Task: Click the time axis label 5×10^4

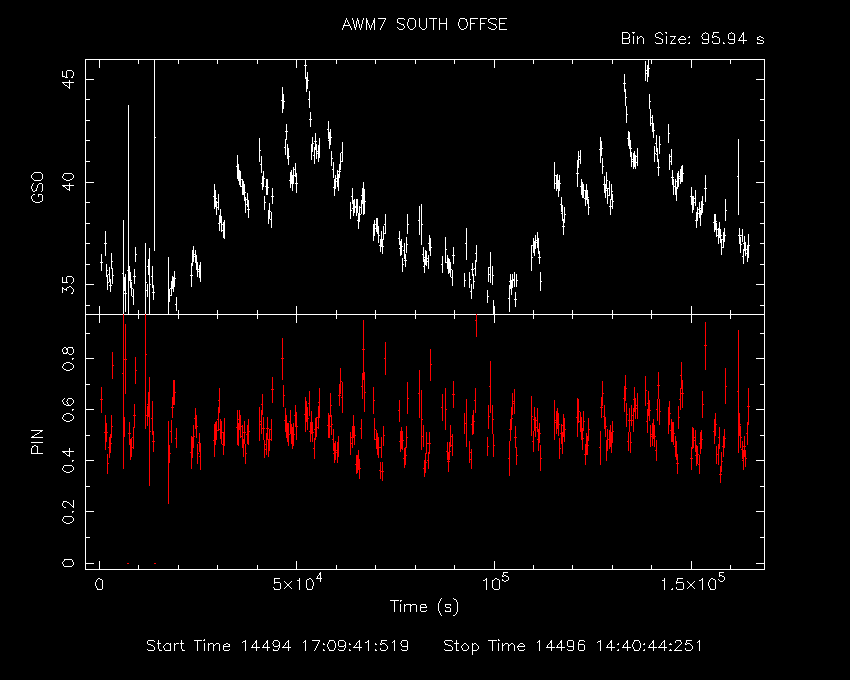Action: 297,583
